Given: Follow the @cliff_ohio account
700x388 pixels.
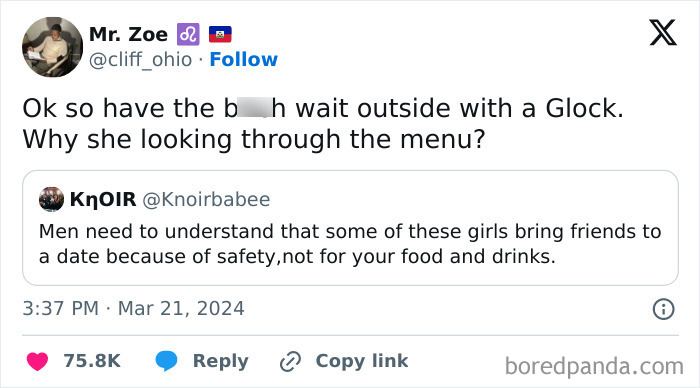Looking at the screenshot, I should point(244,59).
